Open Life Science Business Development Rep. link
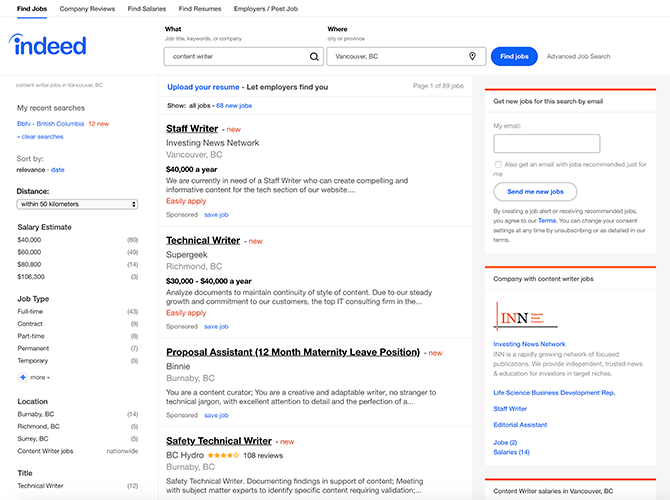 [x=554, y=393]
